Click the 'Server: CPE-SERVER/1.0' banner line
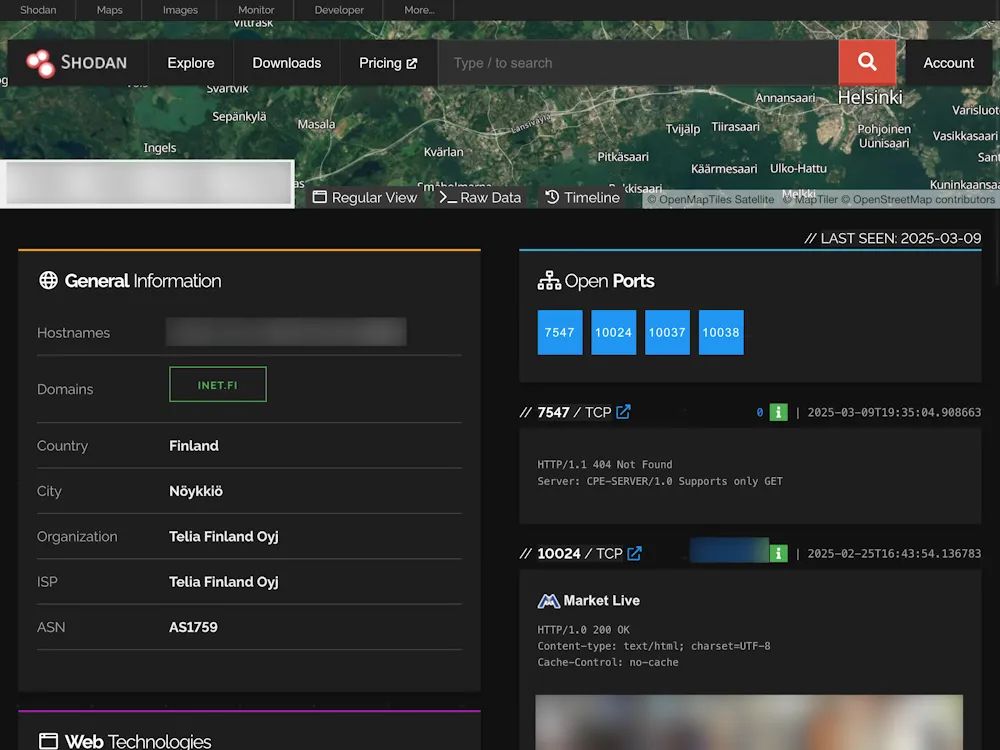The image size is (1000, 750). point(659,482)
